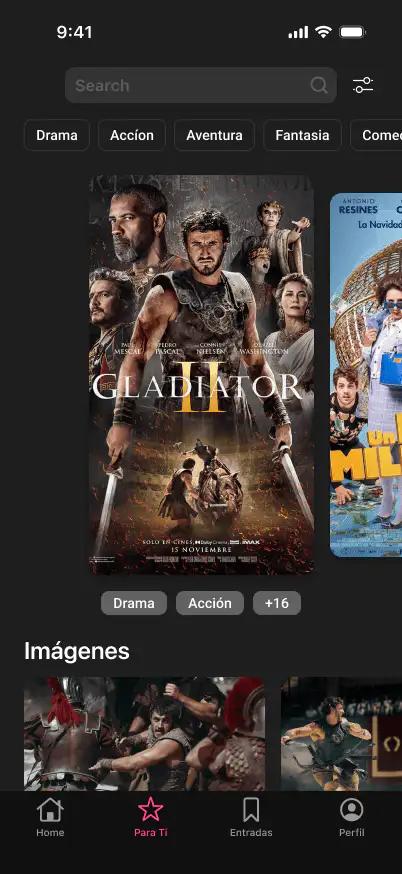Select the Para Ti star icon
Image resolution: width=402 pixels, height=874 pixels.
point(151,809)
